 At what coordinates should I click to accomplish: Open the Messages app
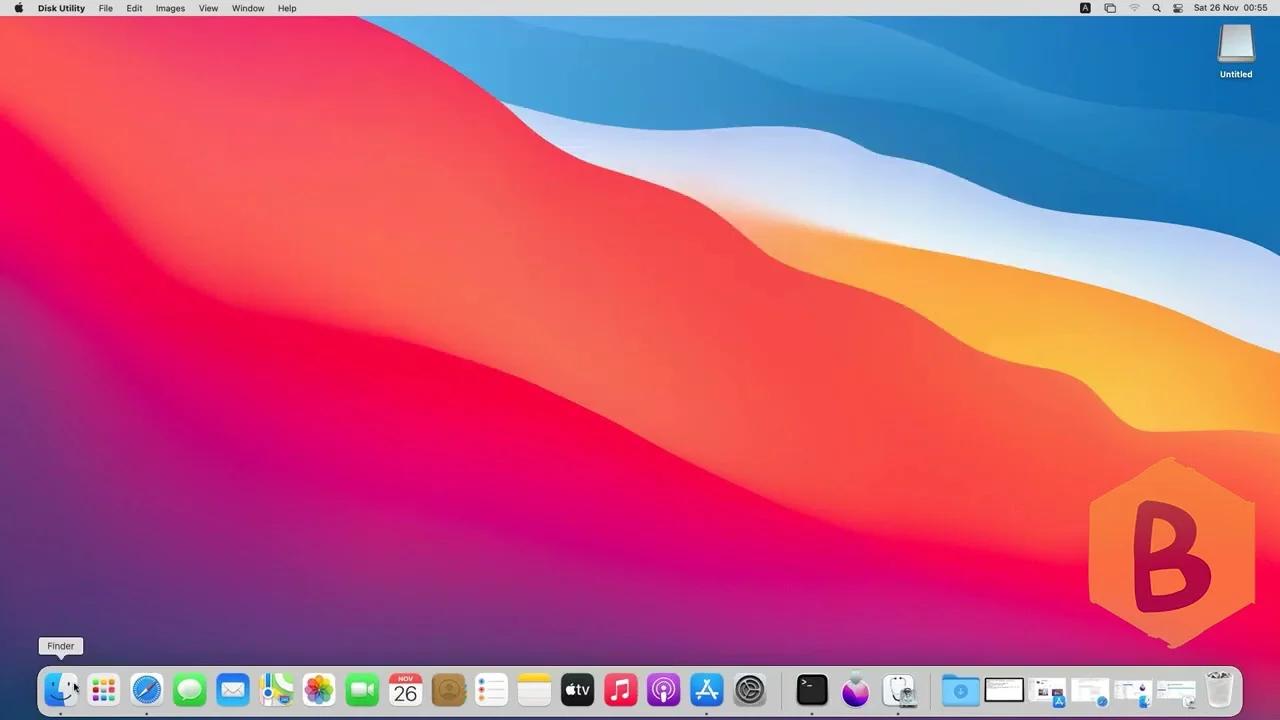tap(189, 689)
